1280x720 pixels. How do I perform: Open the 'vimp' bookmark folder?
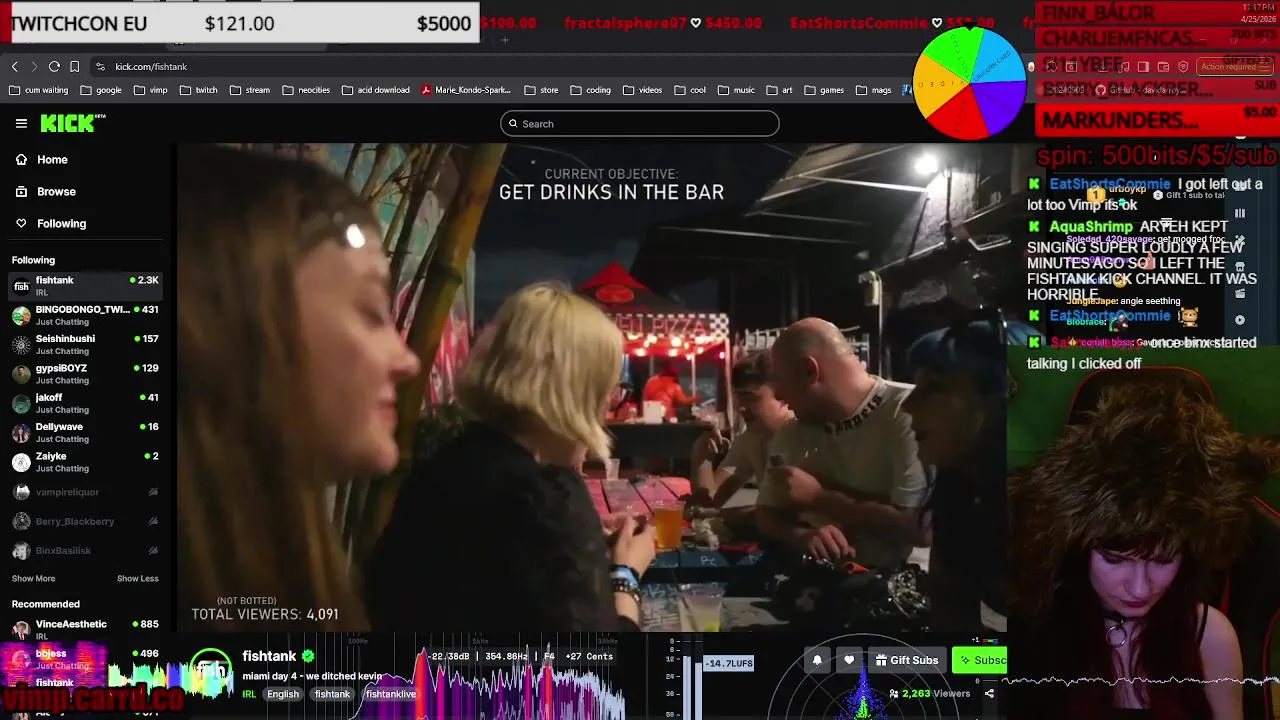150,90
